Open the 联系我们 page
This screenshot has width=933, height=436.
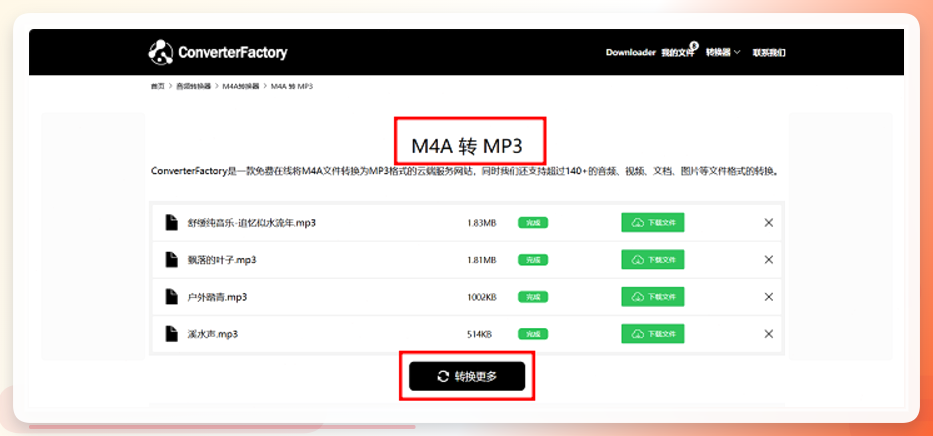769,52
